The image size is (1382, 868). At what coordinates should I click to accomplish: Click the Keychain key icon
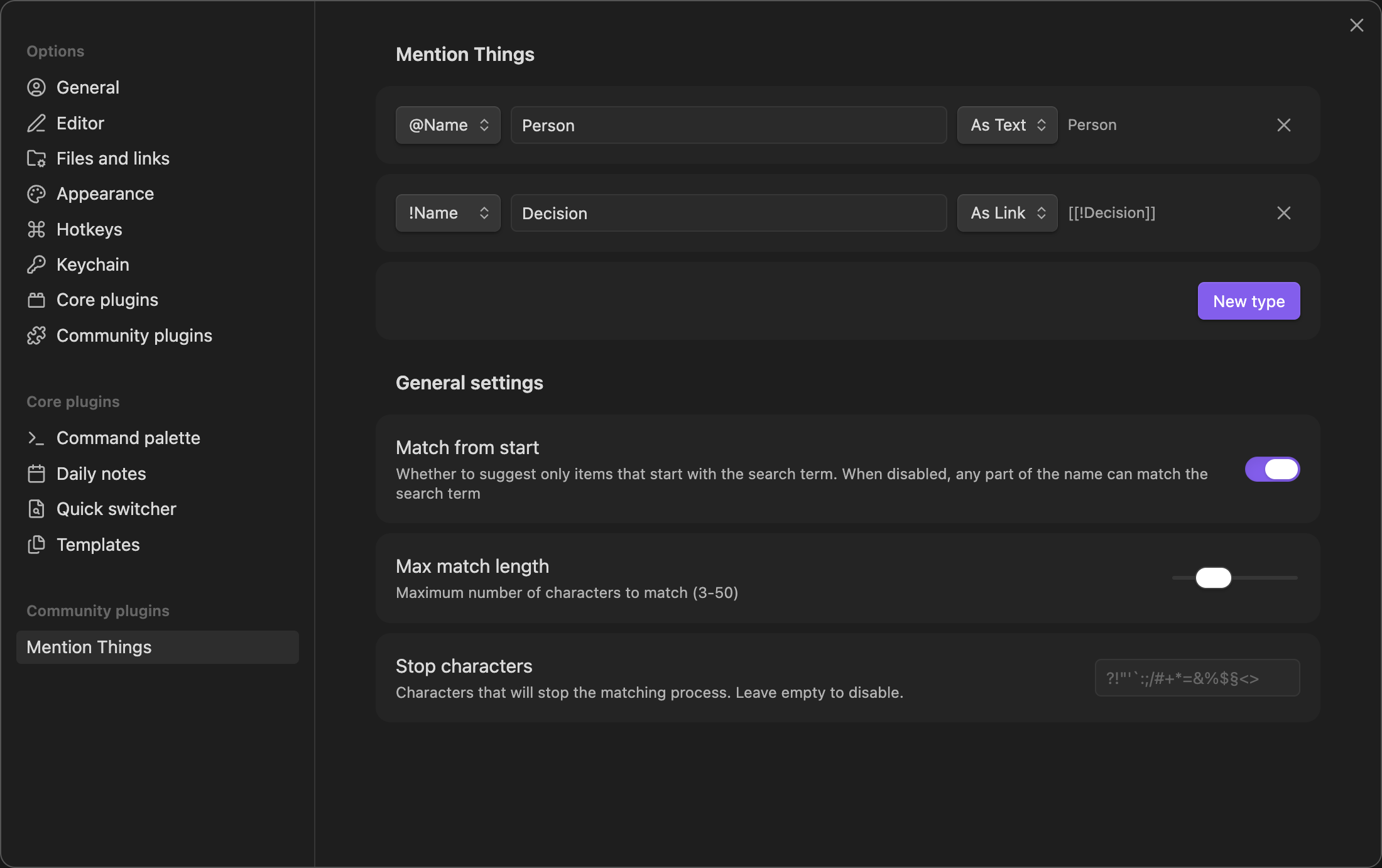[36, 264]
